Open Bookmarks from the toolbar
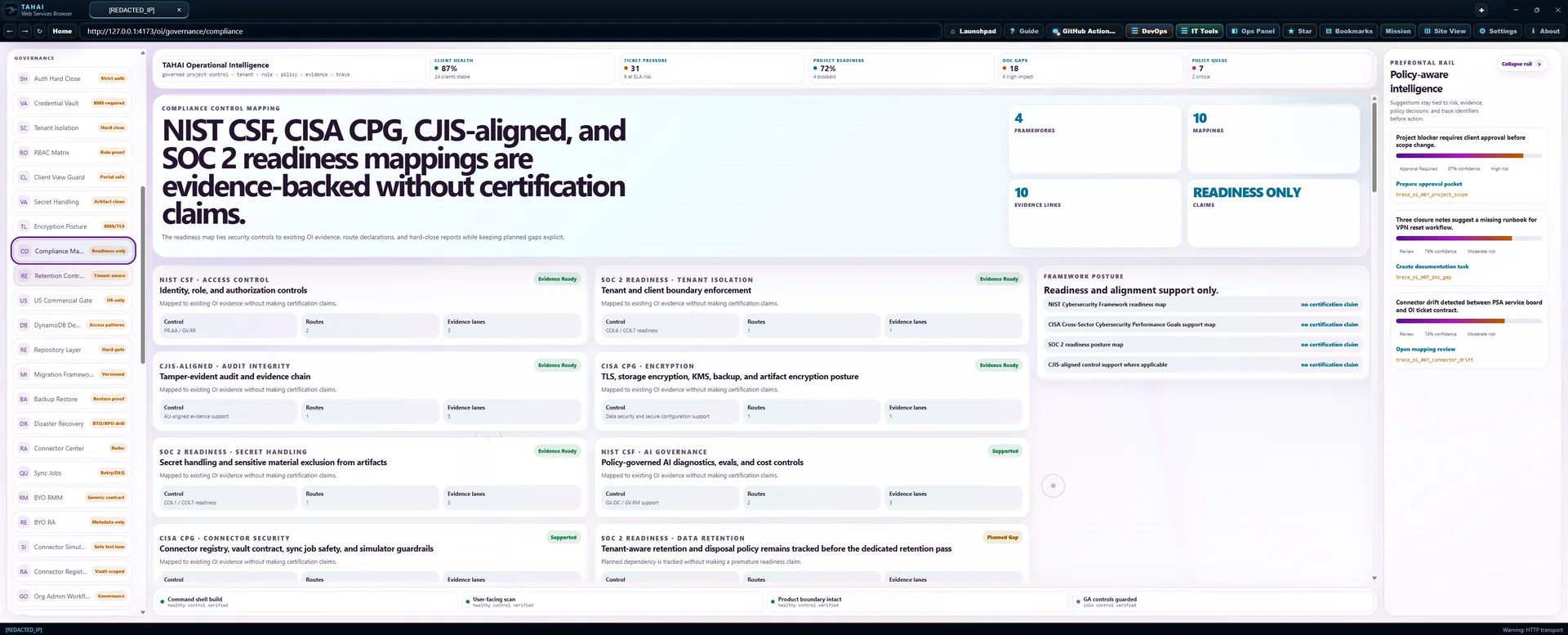 point(1349,31)
